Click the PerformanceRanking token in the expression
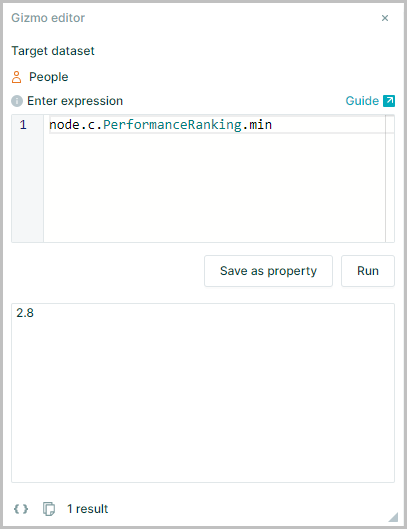 [172, 125]
